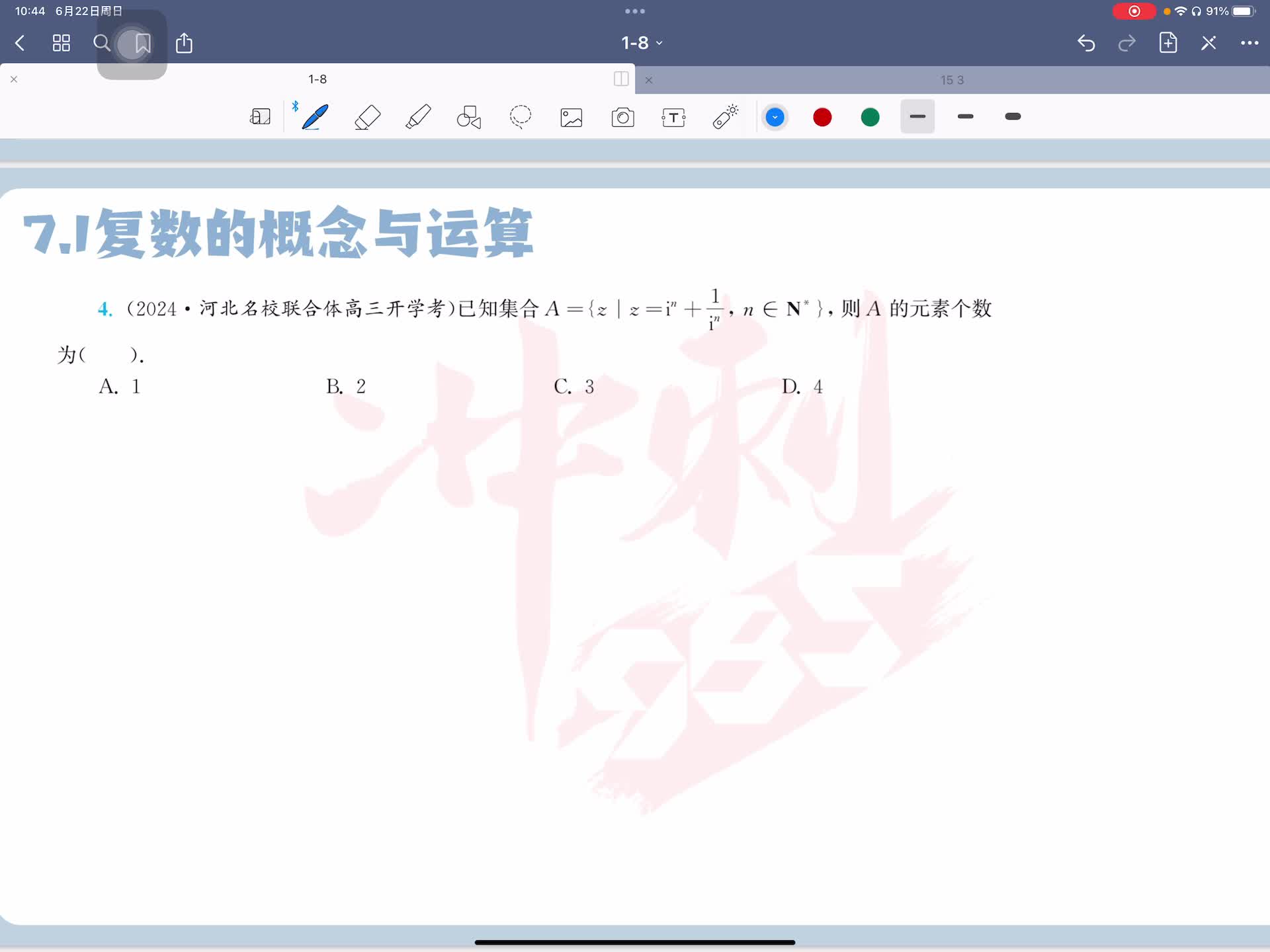Toggle the zoom window tool
This screenshot has width=1270, height=952.
pos(260,117)
